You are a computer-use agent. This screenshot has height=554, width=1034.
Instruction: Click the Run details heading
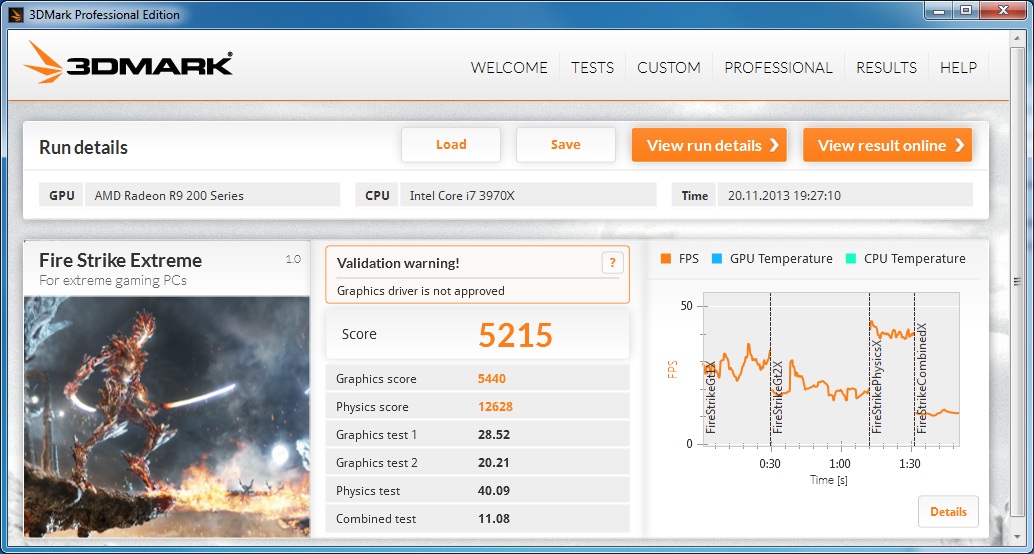tap(84, 147)
